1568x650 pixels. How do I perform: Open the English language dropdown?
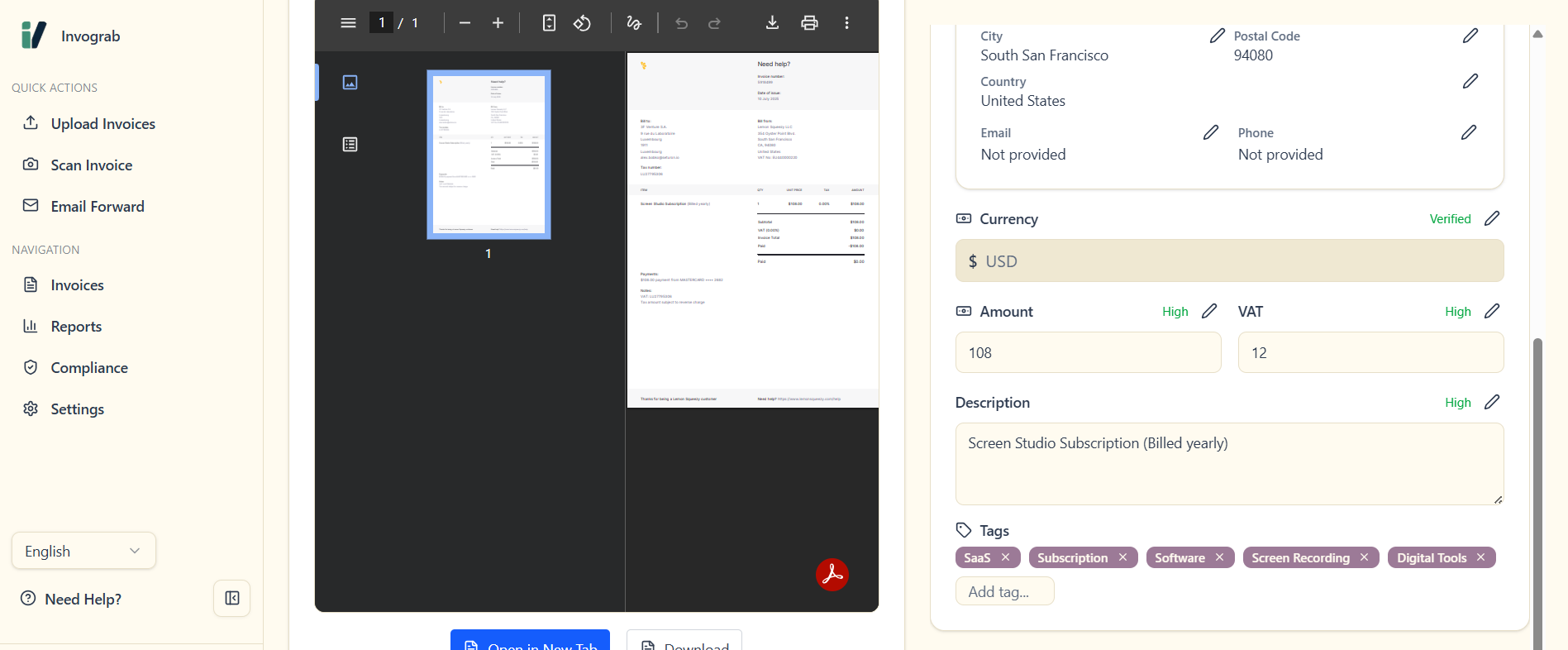(x=83, y=551)
